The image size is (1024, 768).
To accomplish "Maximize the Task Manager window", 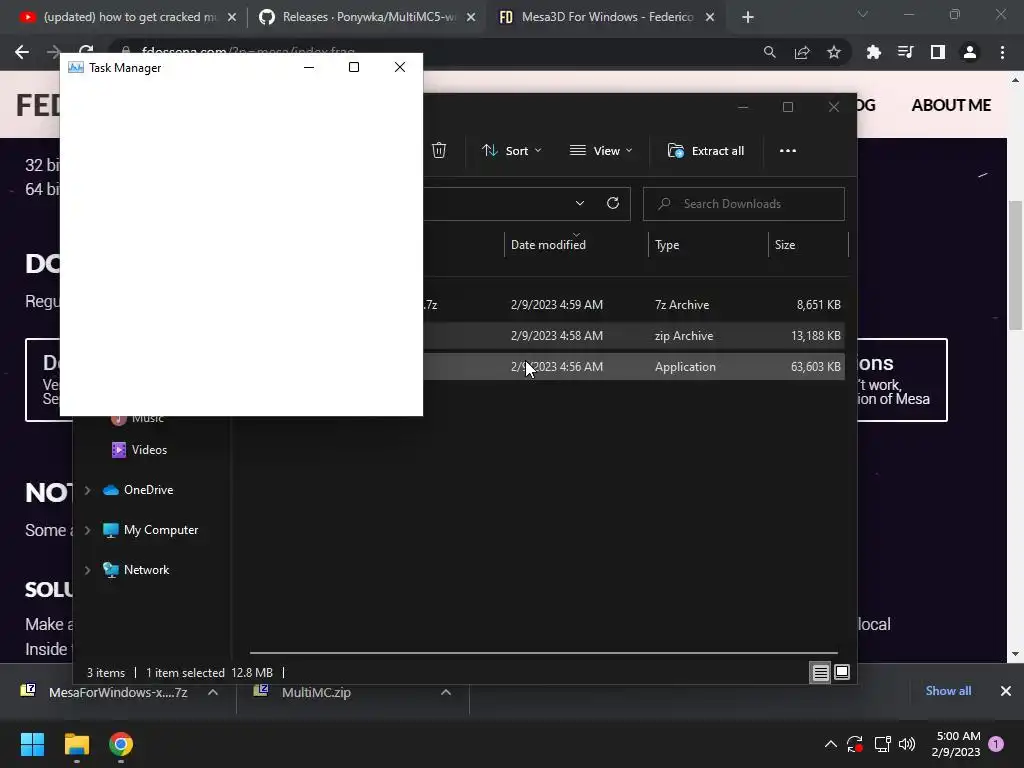I will pos(354,67).
